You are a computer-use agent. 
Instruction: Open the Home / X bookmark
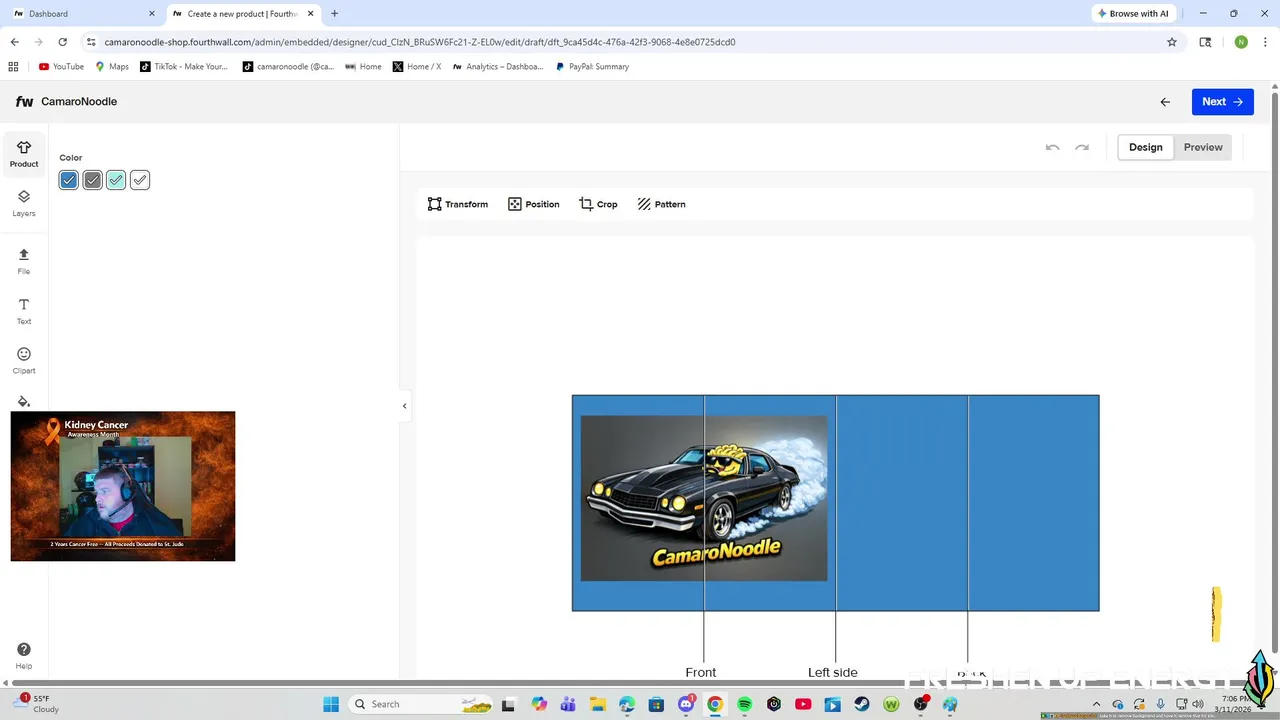tap(417, 67)
